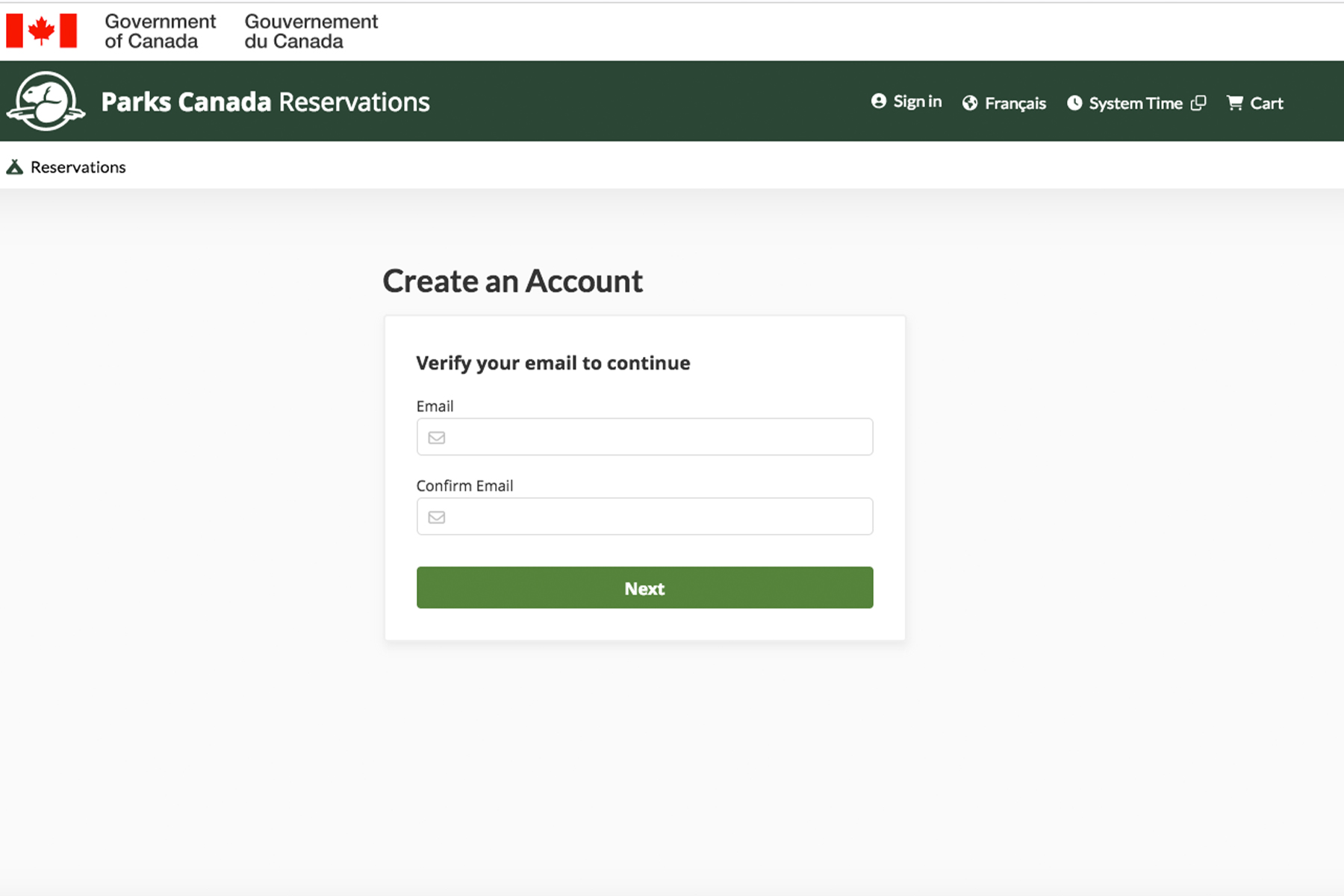Click the Parks Canada beaver logo

pos(46,102)
